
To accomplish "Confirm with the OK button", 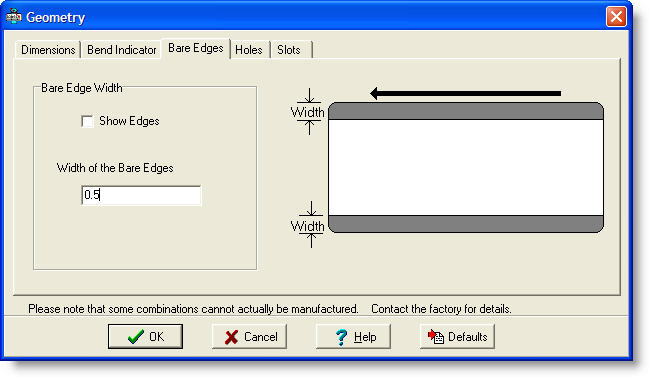I will pyautogui.click(x=145, y=336).
